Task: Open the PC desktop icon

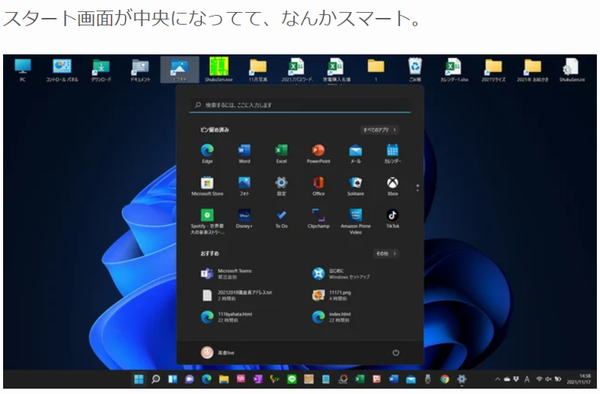Action: [x=23, y=70]
